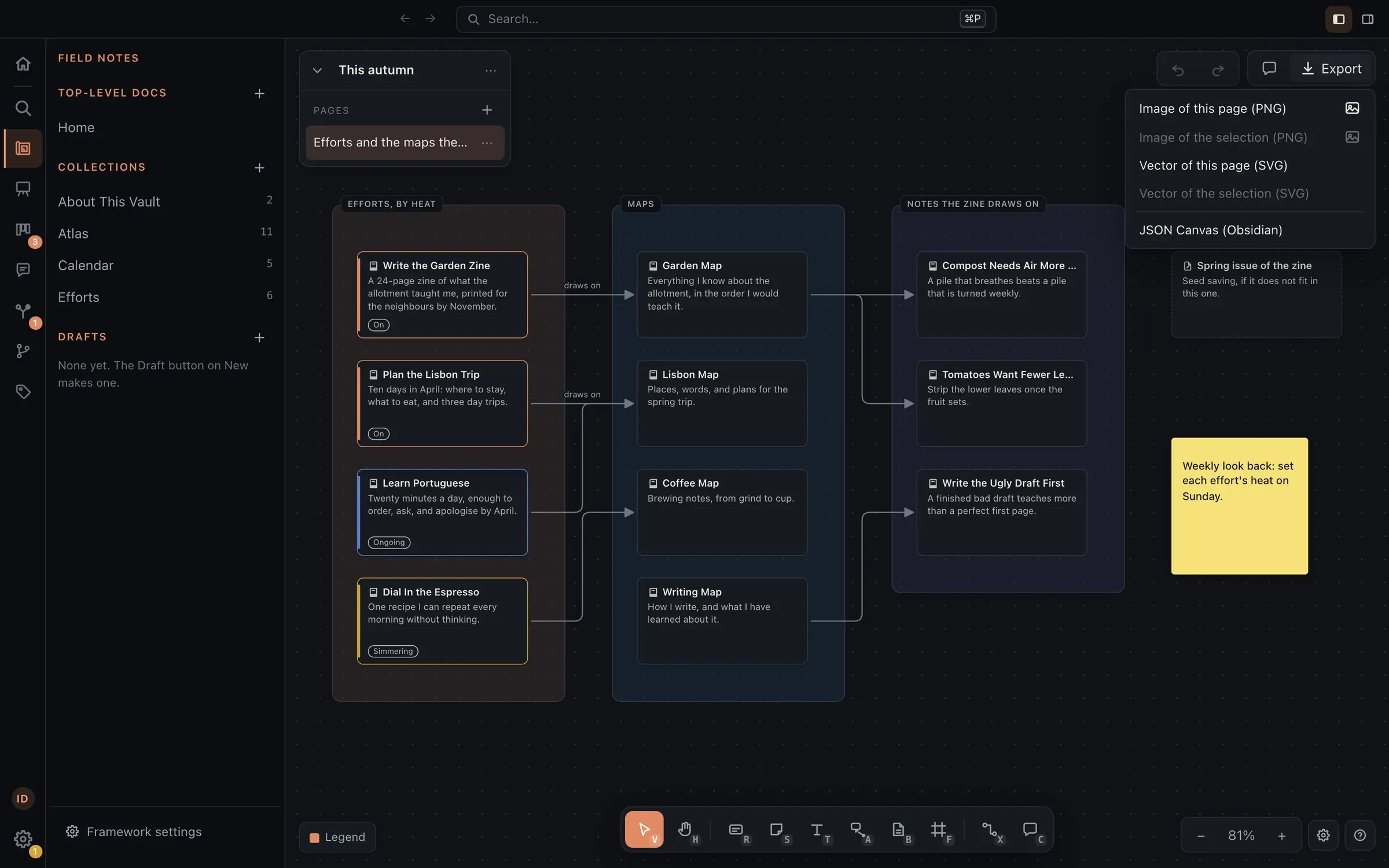The height and width of the screenshot is (868, 1389).
Task: Toggle the right sidebar panel
Action: coord(1368,19)
